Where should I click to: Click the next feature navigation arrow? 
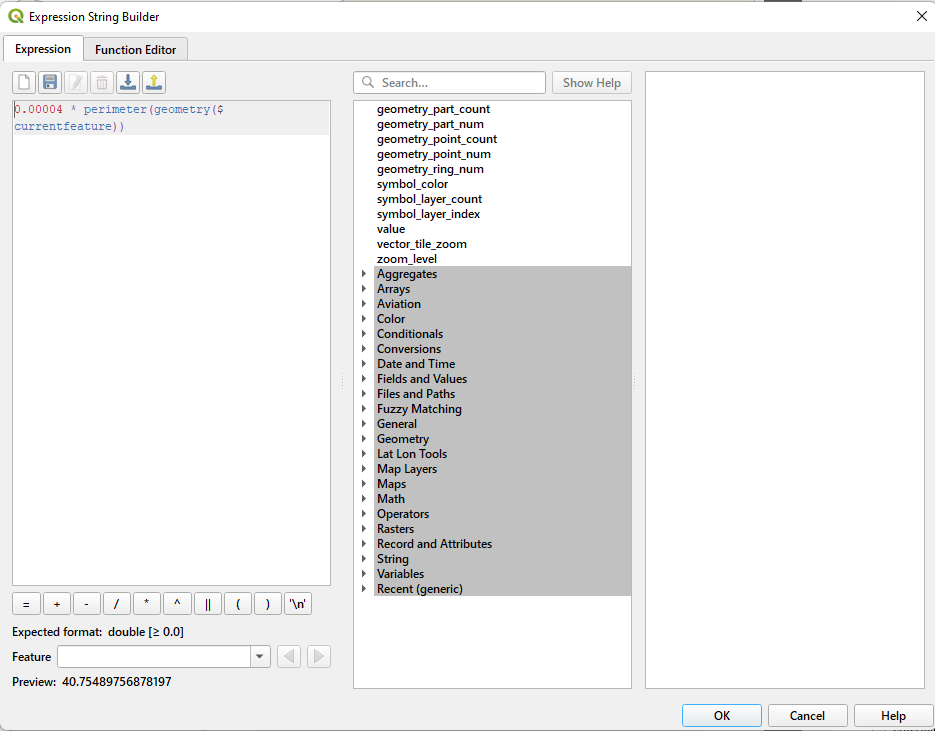point(316,656)
